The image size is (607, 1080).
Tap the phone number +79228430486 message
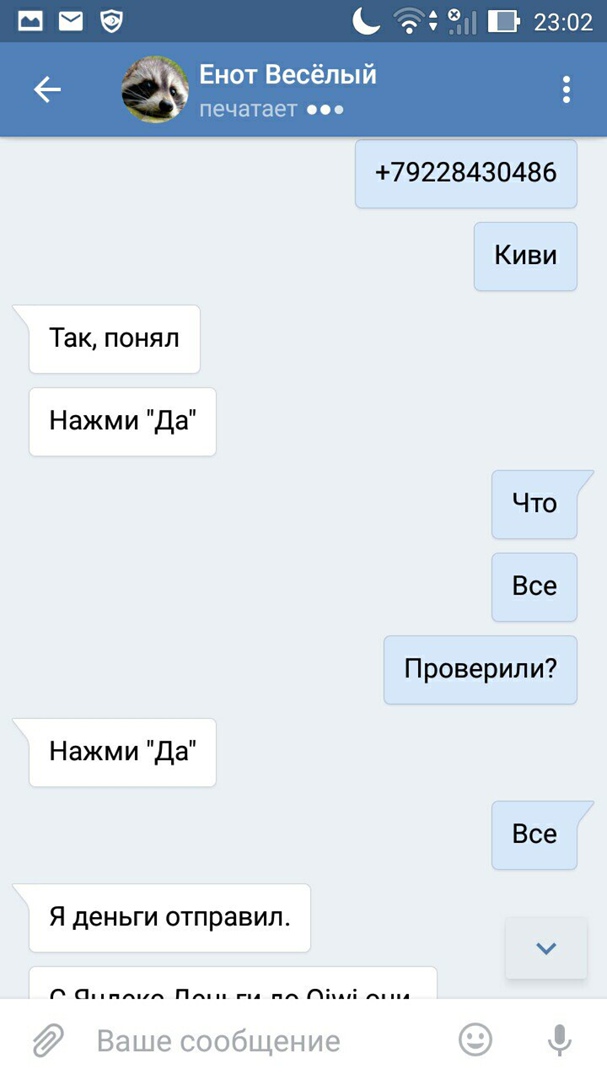[466, 173]
